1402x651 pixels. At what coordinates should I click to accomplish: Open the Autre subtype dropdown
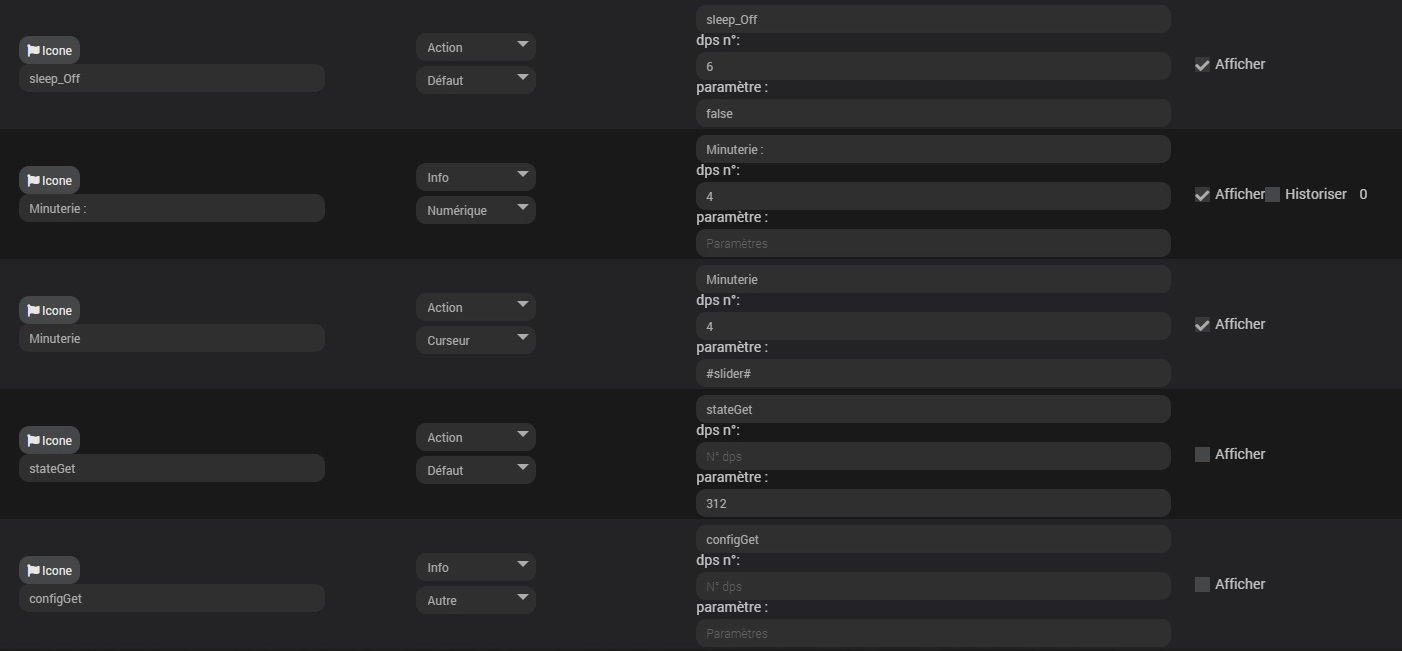coord(476,600)
